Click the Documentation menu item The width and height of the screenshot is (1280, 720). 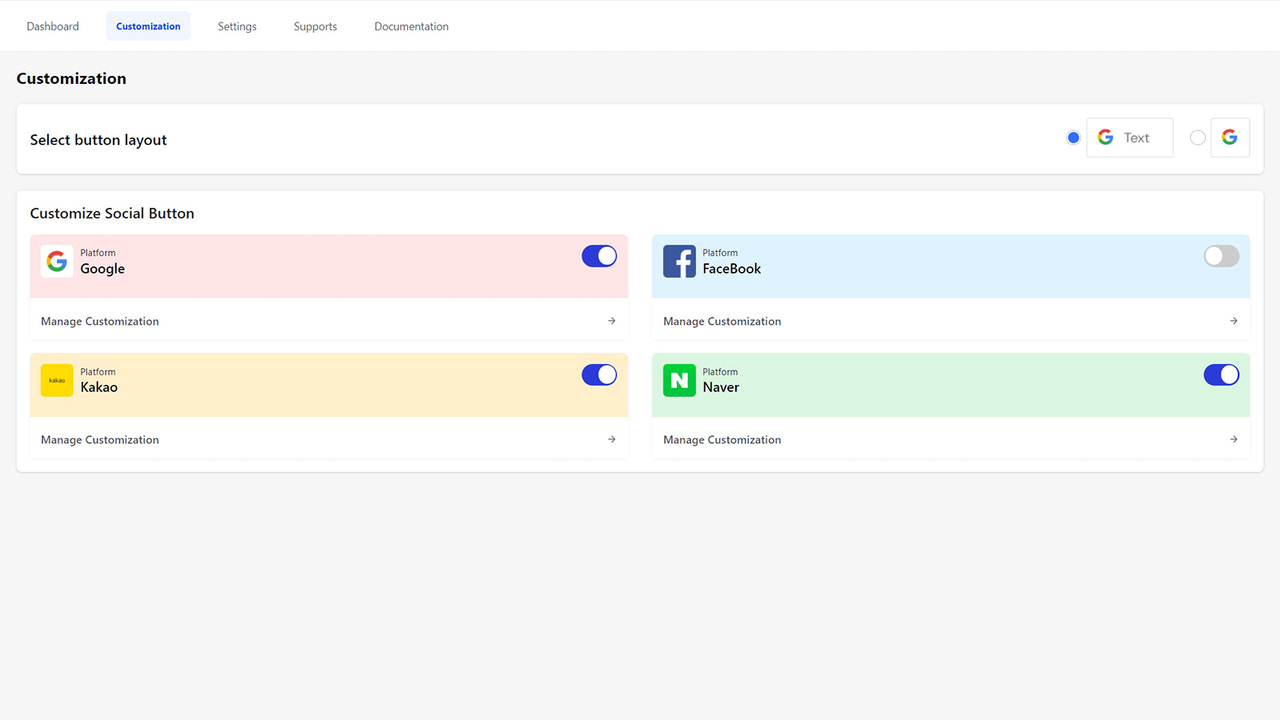pyautogui.click(x=411, y=26)
